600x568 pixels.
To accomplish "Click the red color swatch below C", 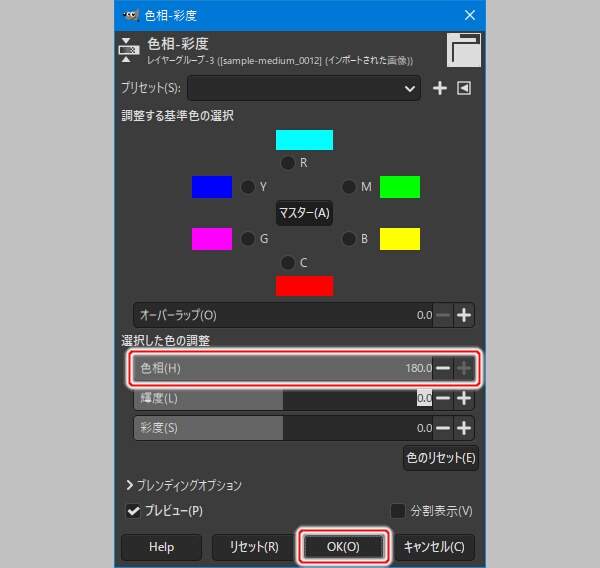I will point(305,286).
